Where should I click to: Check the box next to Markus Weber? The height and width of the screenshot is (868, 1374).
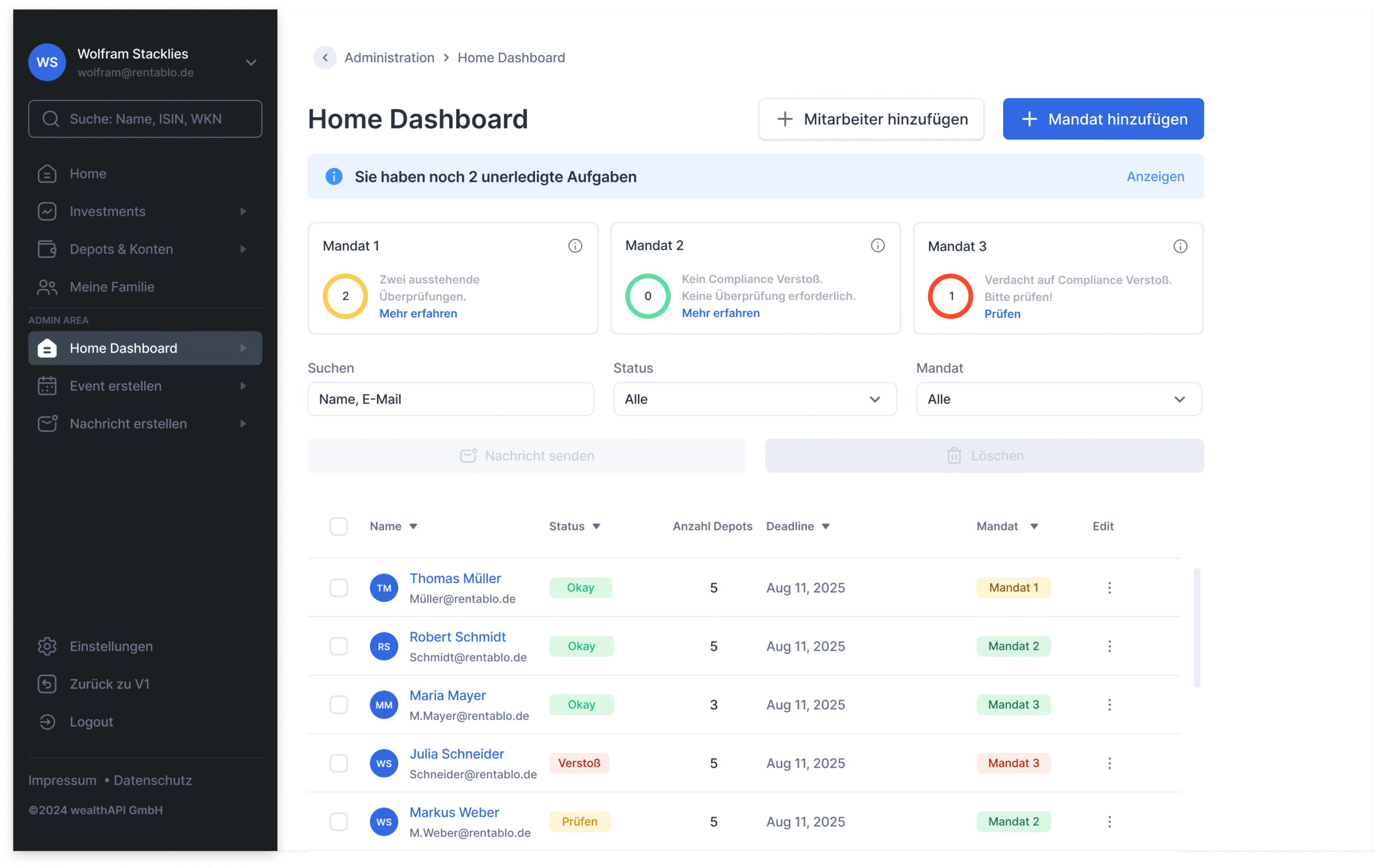[338, 821]
